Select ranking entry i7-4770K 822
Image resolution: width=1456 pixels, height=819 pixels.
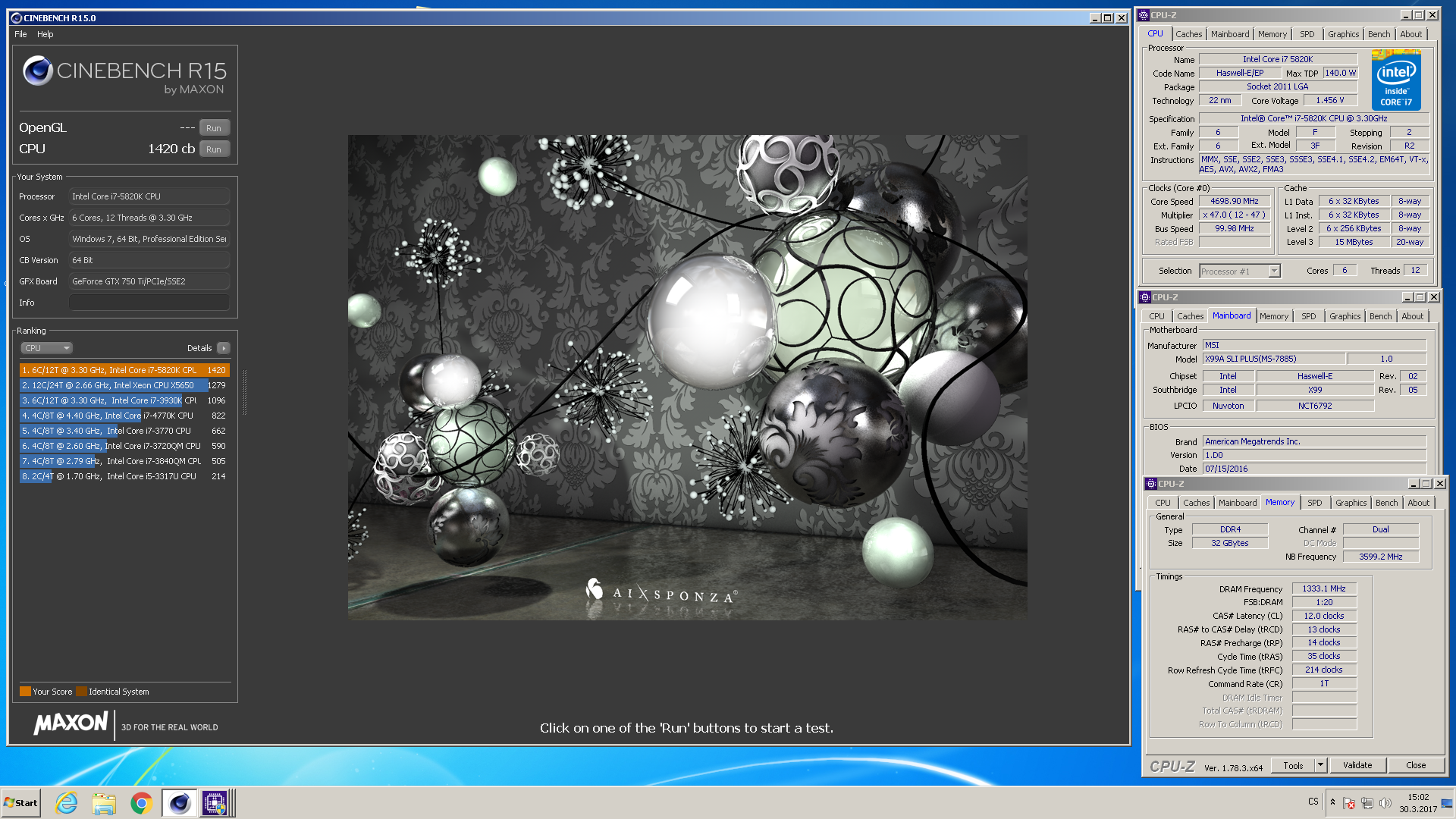tap(124, 416)
